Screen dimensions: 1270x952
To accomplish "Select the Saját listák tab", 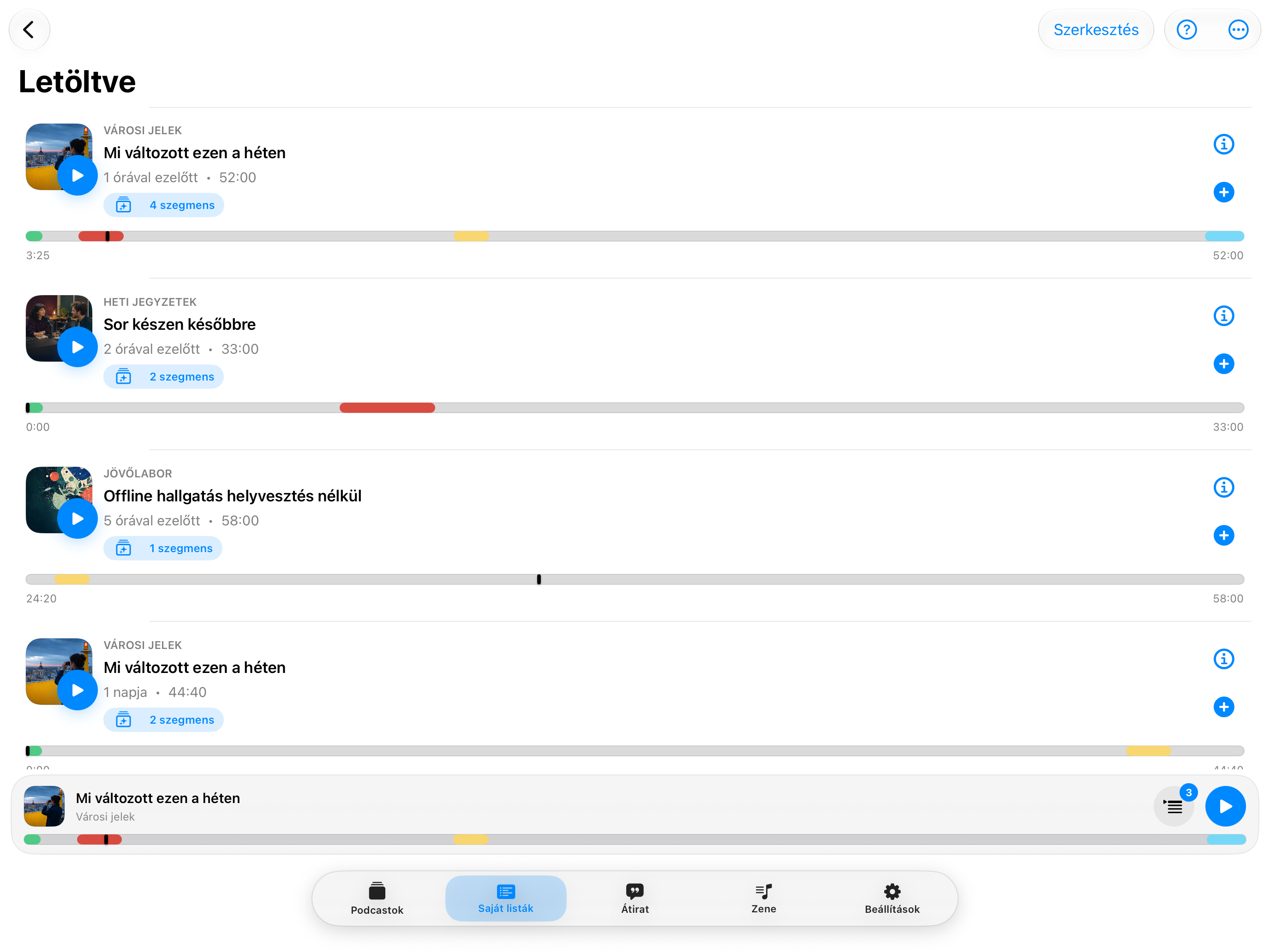I will (x=506, y=898).
